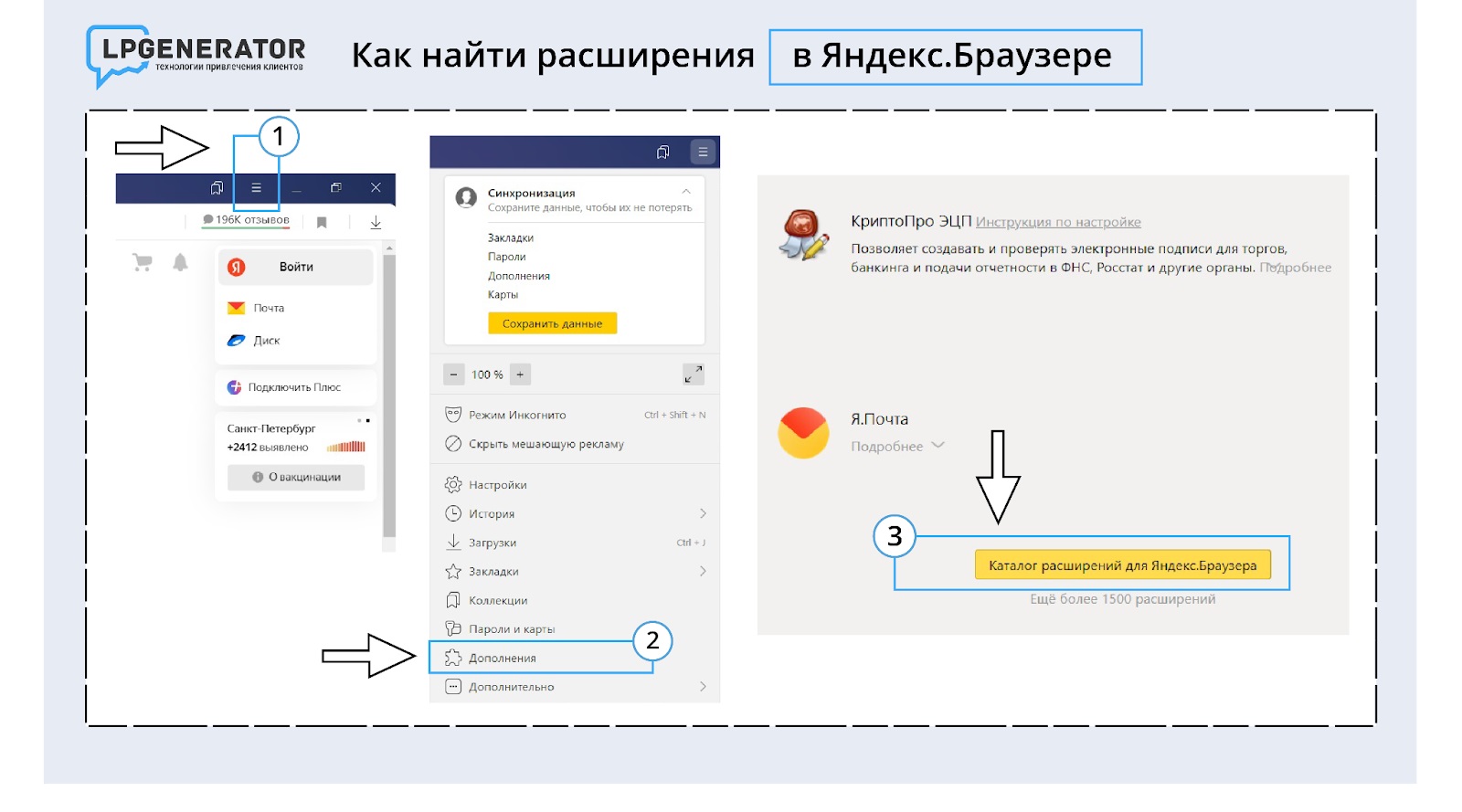
Task: Click the red Yandex Я logo icon
Action: click(x=237, y=267)
